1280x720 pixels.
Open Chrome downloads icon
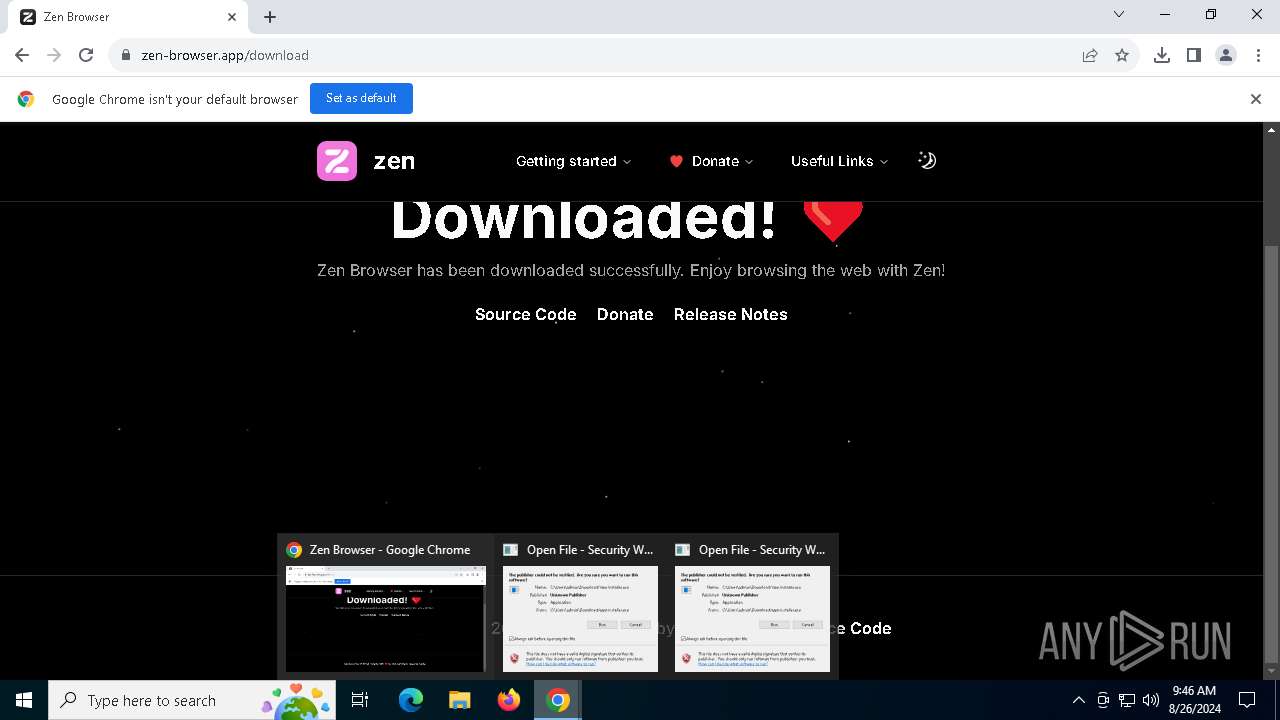(x=1162, y=55)
